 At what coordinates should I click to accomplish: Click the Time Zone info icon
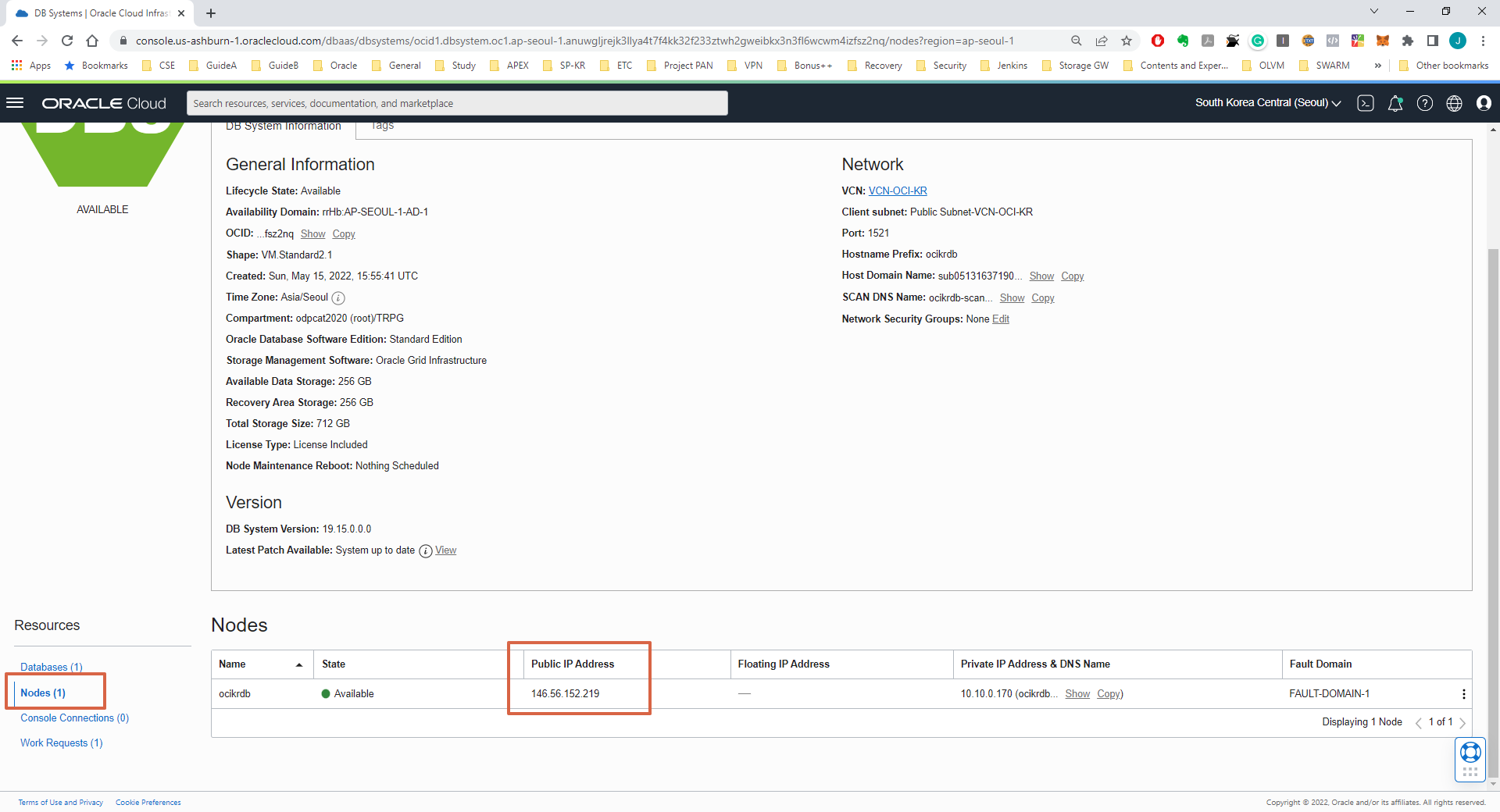tap(338, 297)
